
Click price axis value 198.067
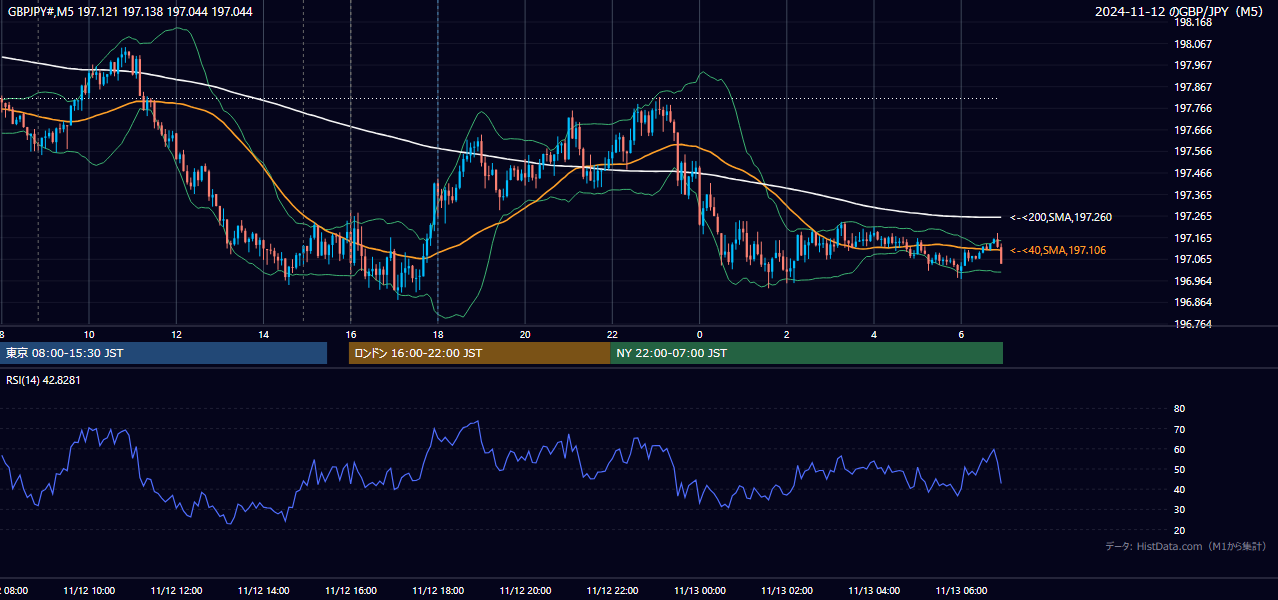1193,44
